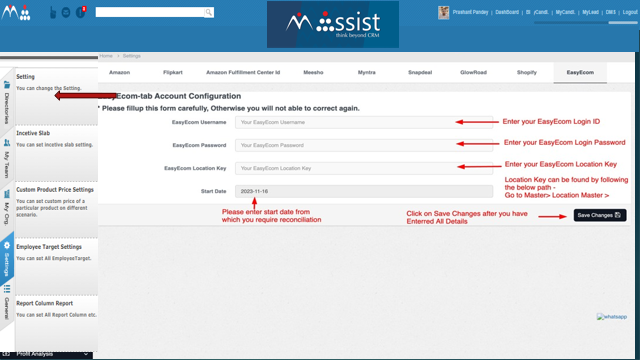This screenshot has height=360, width=640.
Task: Open the MyLead link
Action: 590,12
